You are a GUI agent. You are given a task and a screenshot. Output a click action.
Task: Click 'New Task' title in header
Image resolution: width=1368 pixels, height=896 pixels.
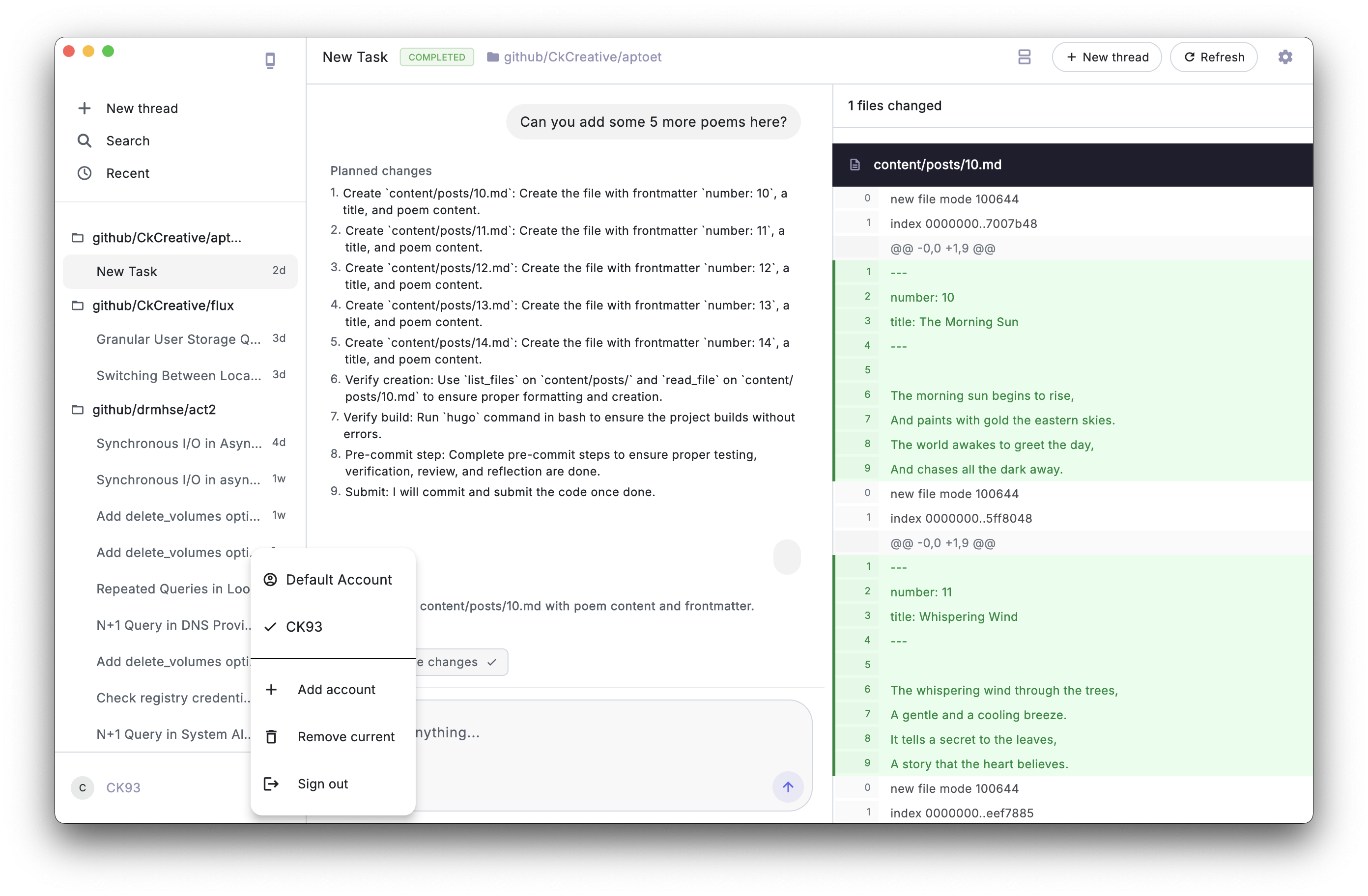(x=355, y=57)
